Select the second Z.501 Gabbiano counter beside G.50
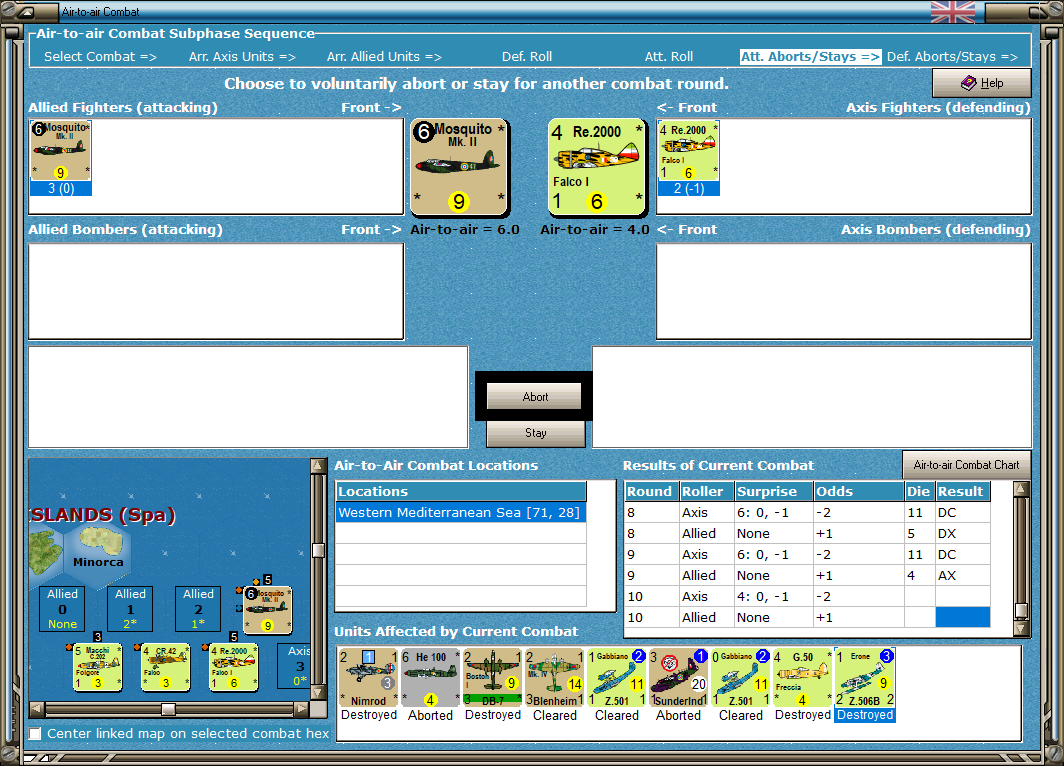1064x766 pixels. tap(741, 678)
